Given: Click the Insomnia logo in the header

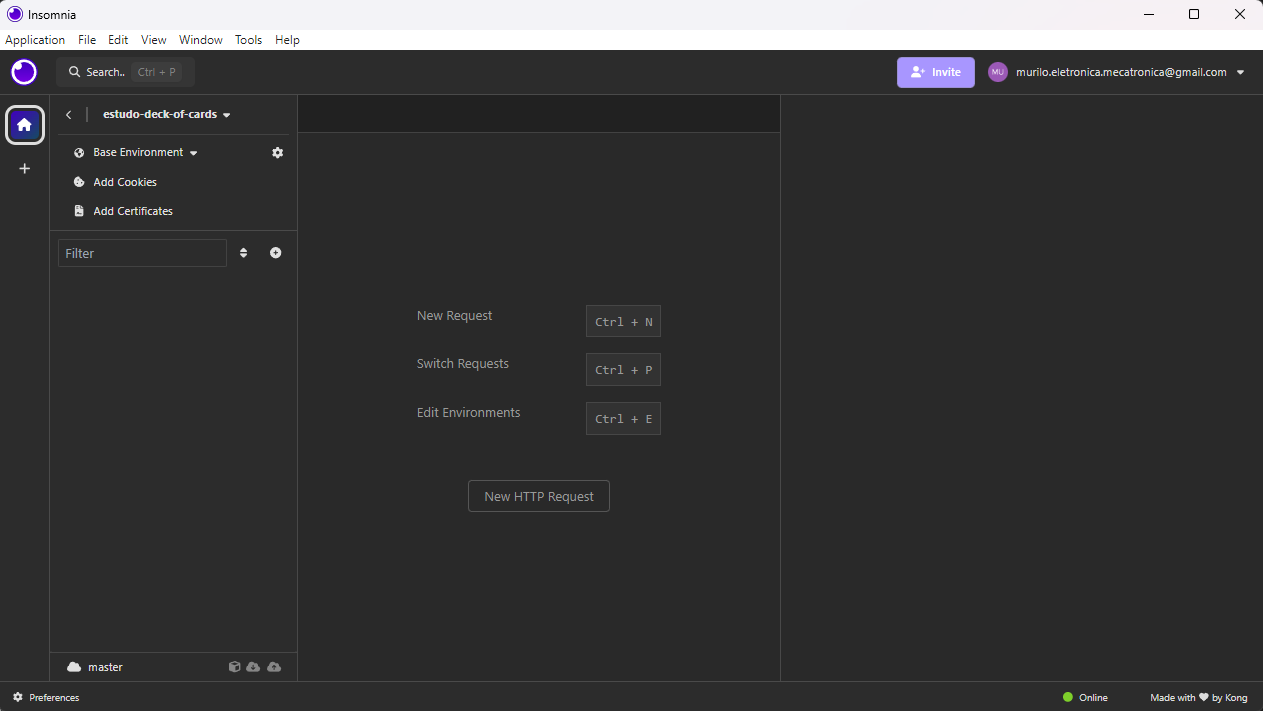Looking at the screenshot, I should (24, 72).
